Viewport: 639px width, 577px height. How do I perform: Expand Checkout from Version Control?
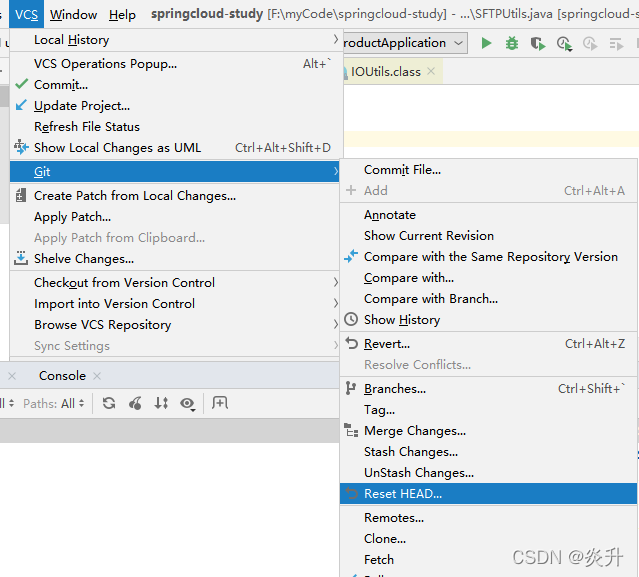point(174,283)
